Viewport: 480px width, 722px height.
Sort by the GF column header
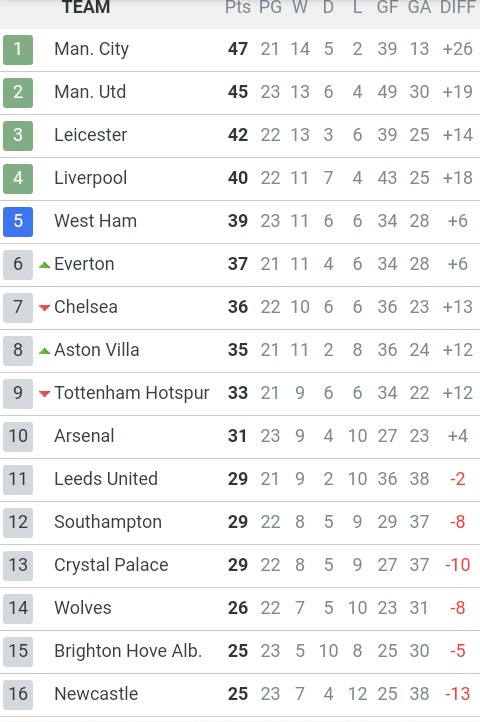click(387, 7)
